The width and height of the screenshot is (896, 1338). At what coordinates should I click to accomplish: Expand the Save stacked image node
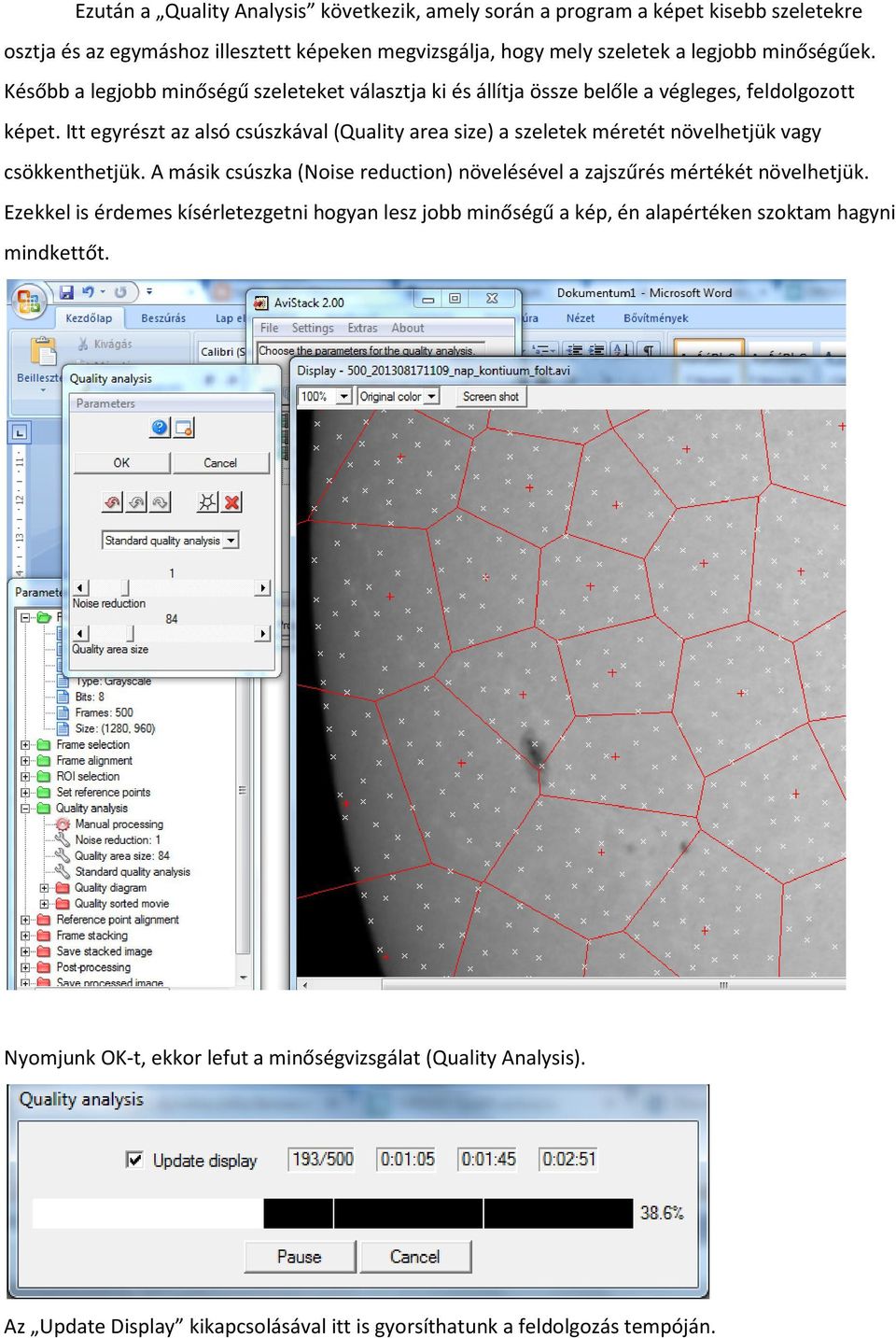[x=25, y=951]
